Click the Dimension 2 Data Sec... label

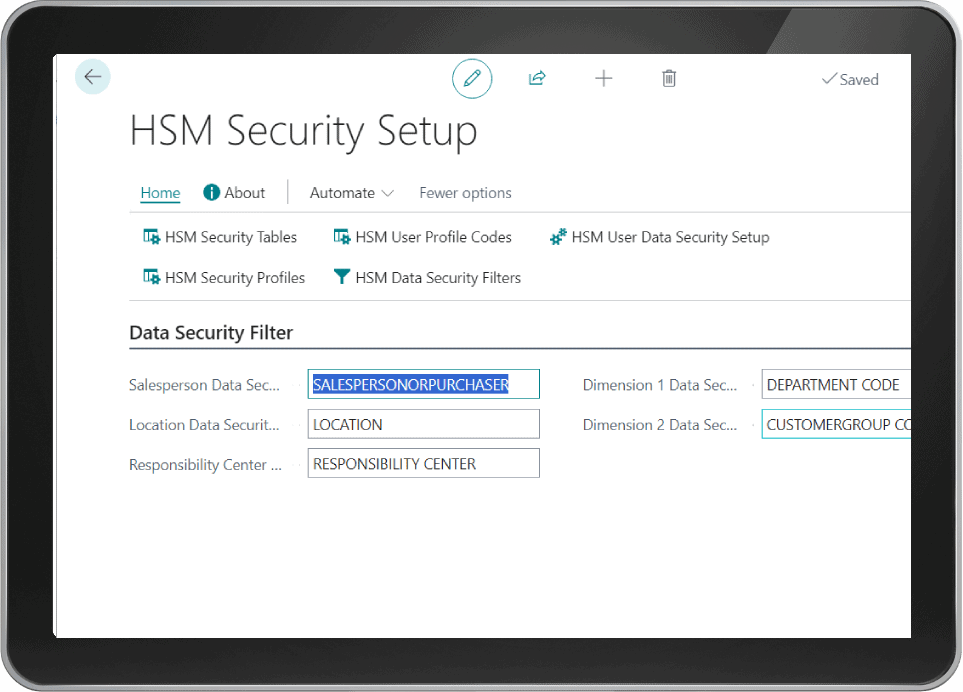660,425
